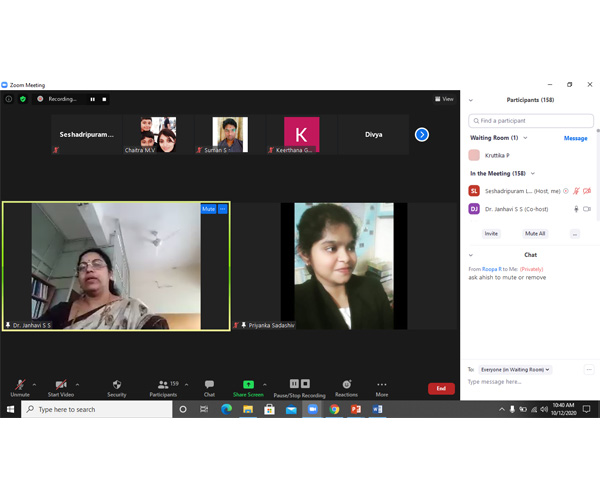Open the Security shield icon

pos(117,384)
